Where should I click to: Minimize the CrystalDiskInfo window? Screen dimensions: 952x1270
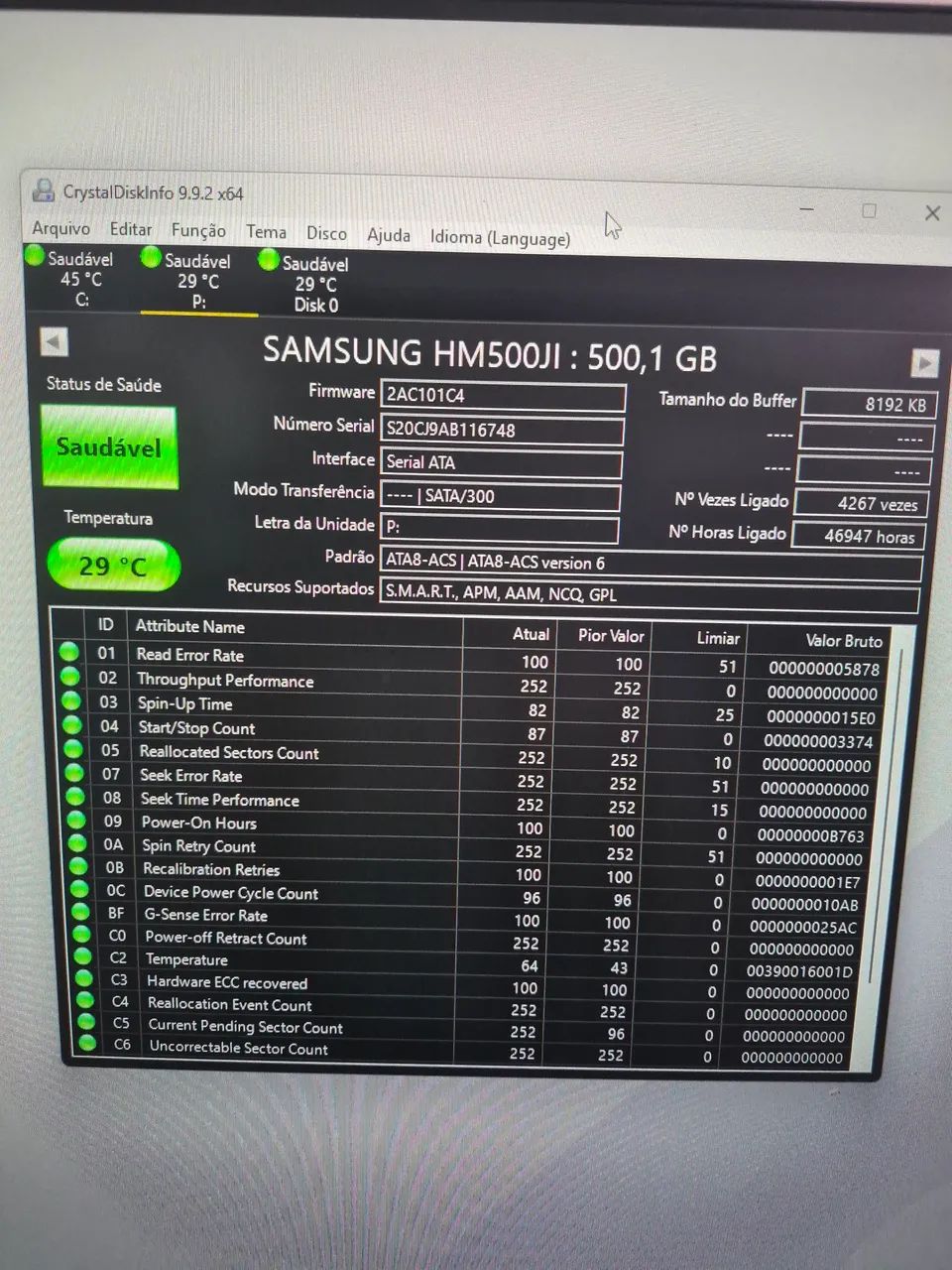(807, 209)
